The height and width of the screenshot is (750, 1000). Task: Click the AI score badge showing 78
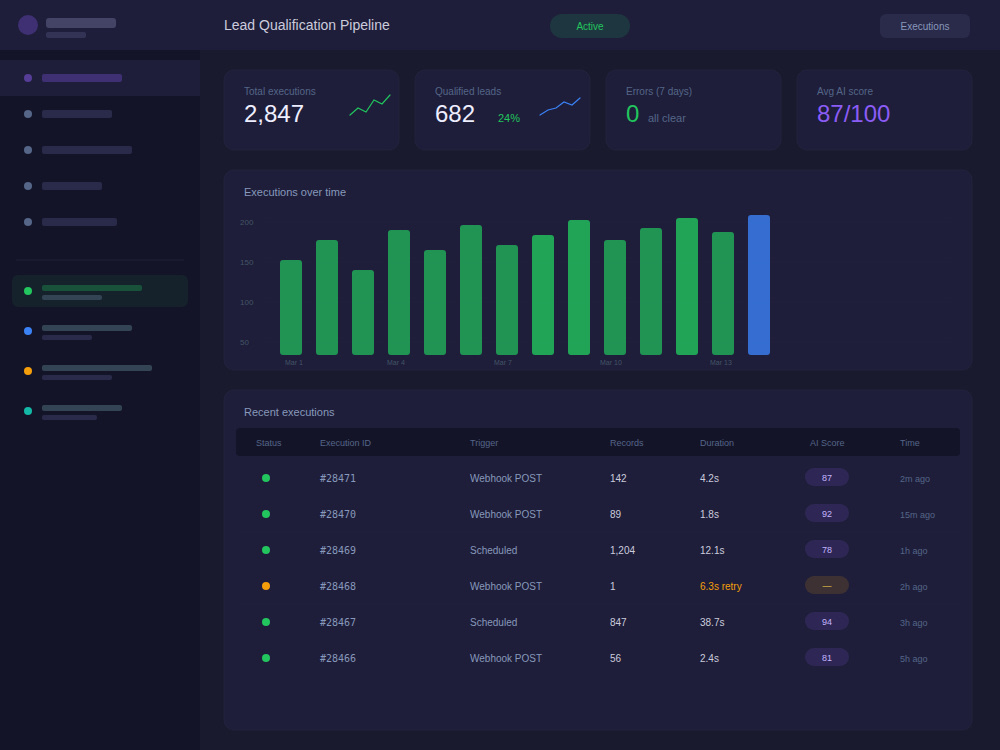[827, 550]
